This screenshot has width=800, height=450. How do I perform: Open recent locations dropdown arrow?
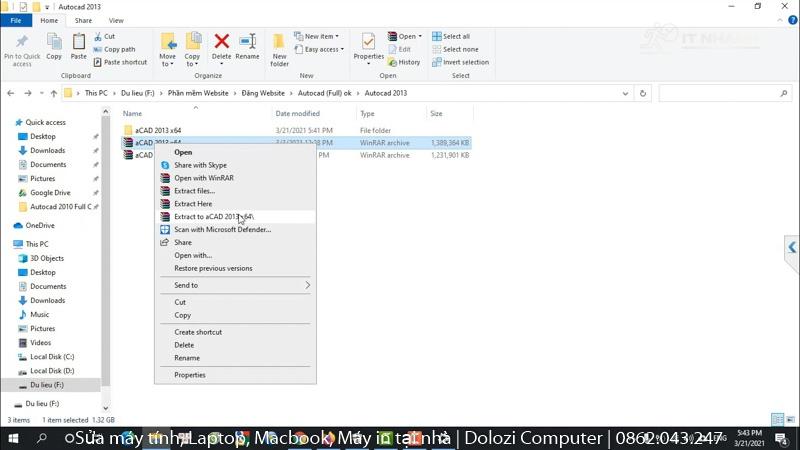[41, 93]
